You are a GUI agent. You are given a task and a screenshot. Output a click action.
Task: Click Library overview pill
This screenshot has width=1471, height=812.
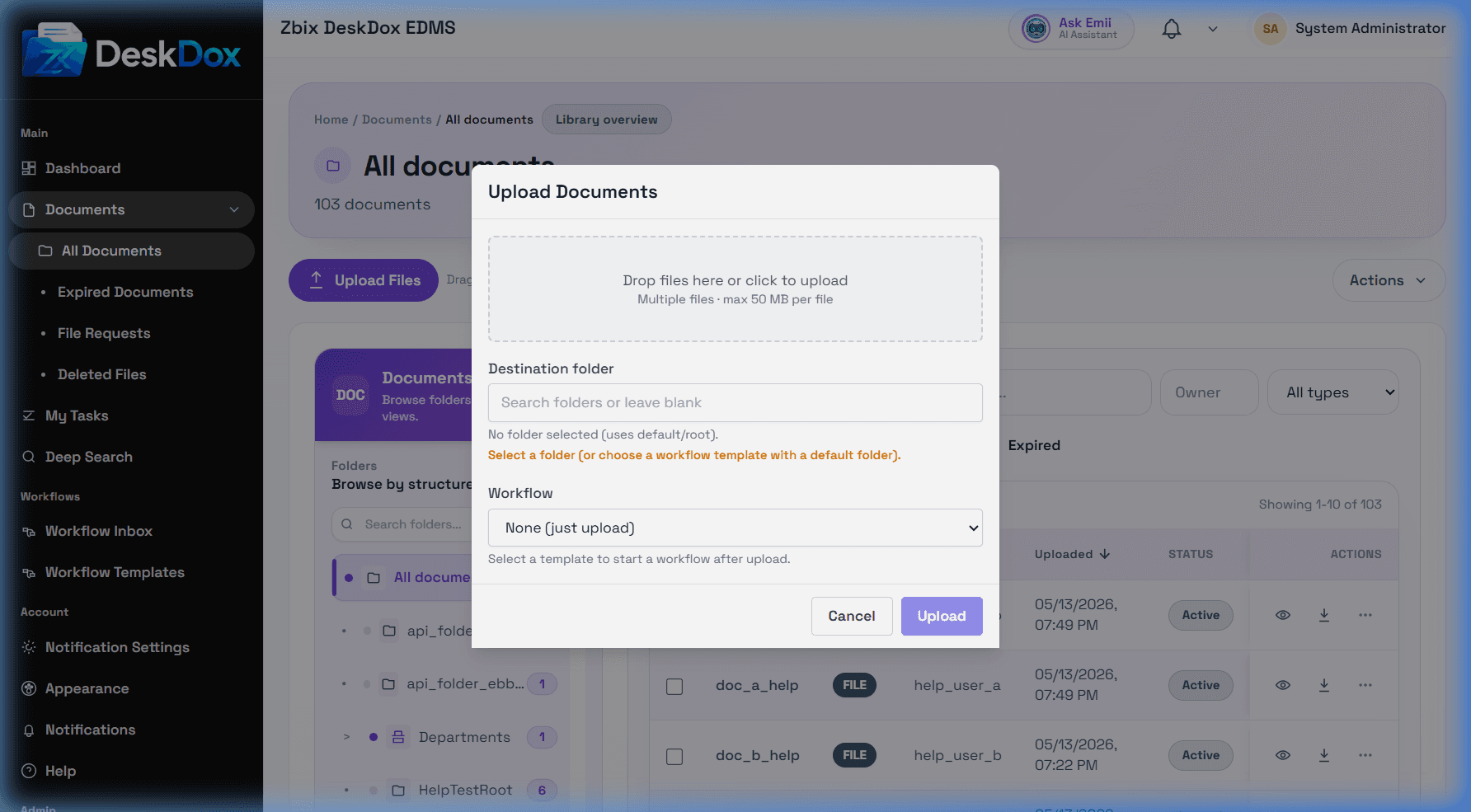607,120
